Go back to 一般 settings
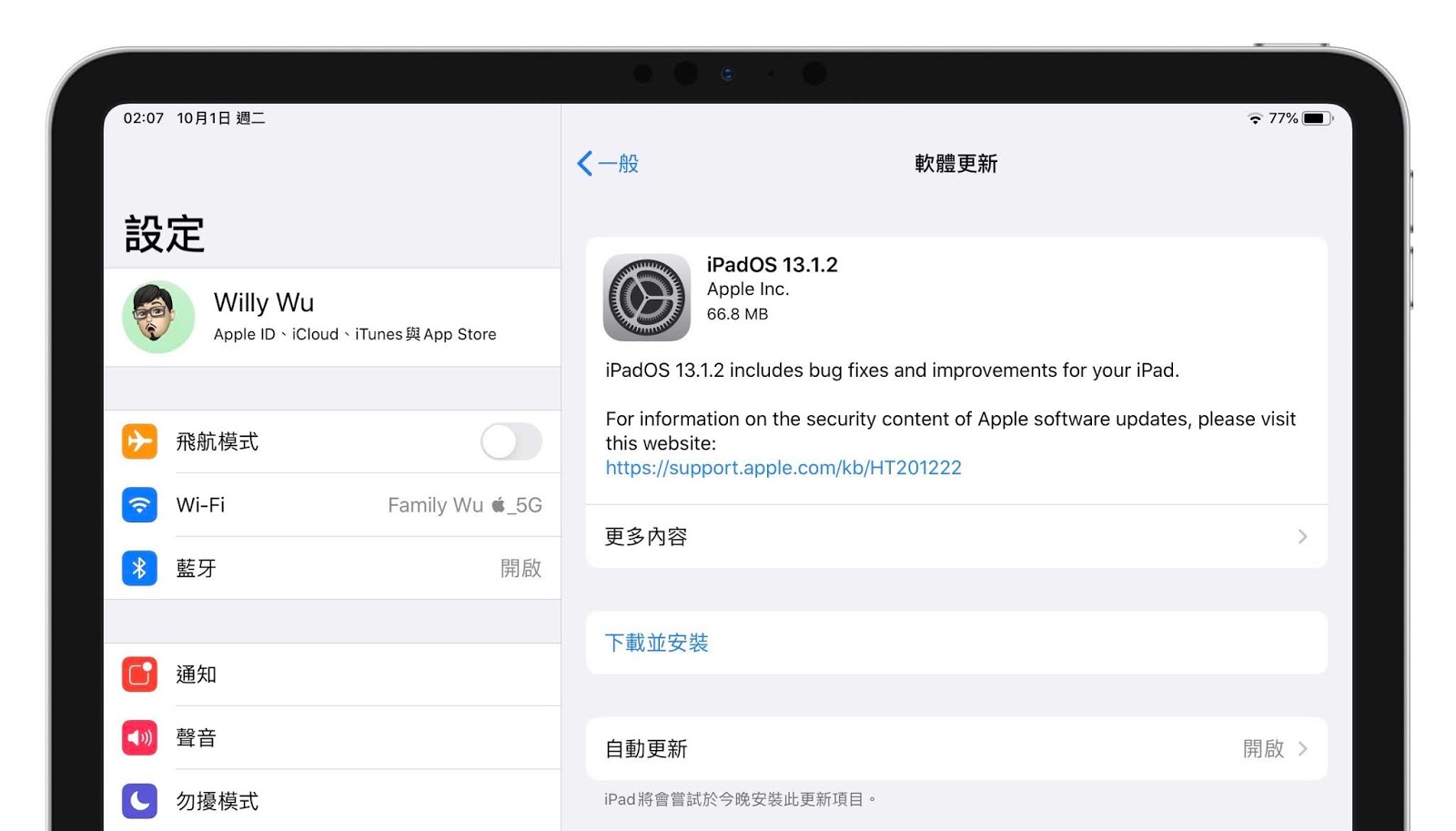The image size is (1456, 831). pos(608,164)
